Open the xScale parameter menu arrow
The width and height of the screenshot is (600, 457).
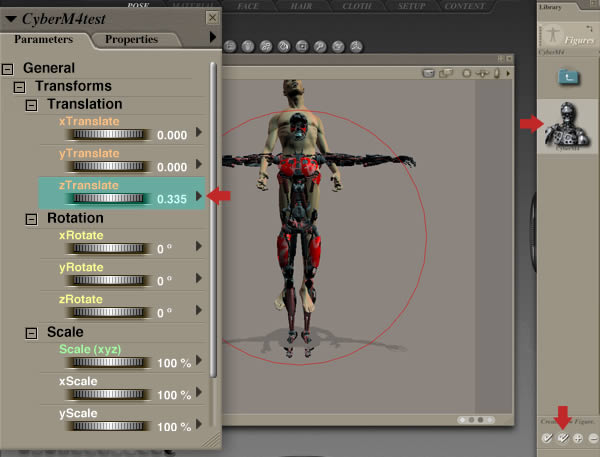point(199,392)
